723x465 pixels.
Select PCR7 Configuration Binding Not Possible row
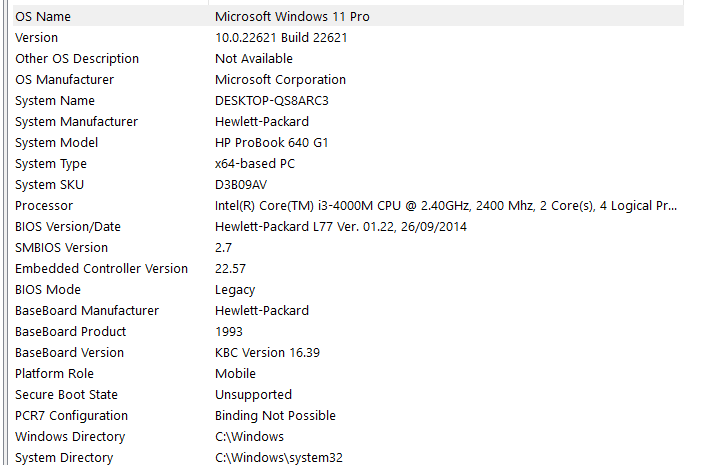pyautogui.click(x=275, y=416)
